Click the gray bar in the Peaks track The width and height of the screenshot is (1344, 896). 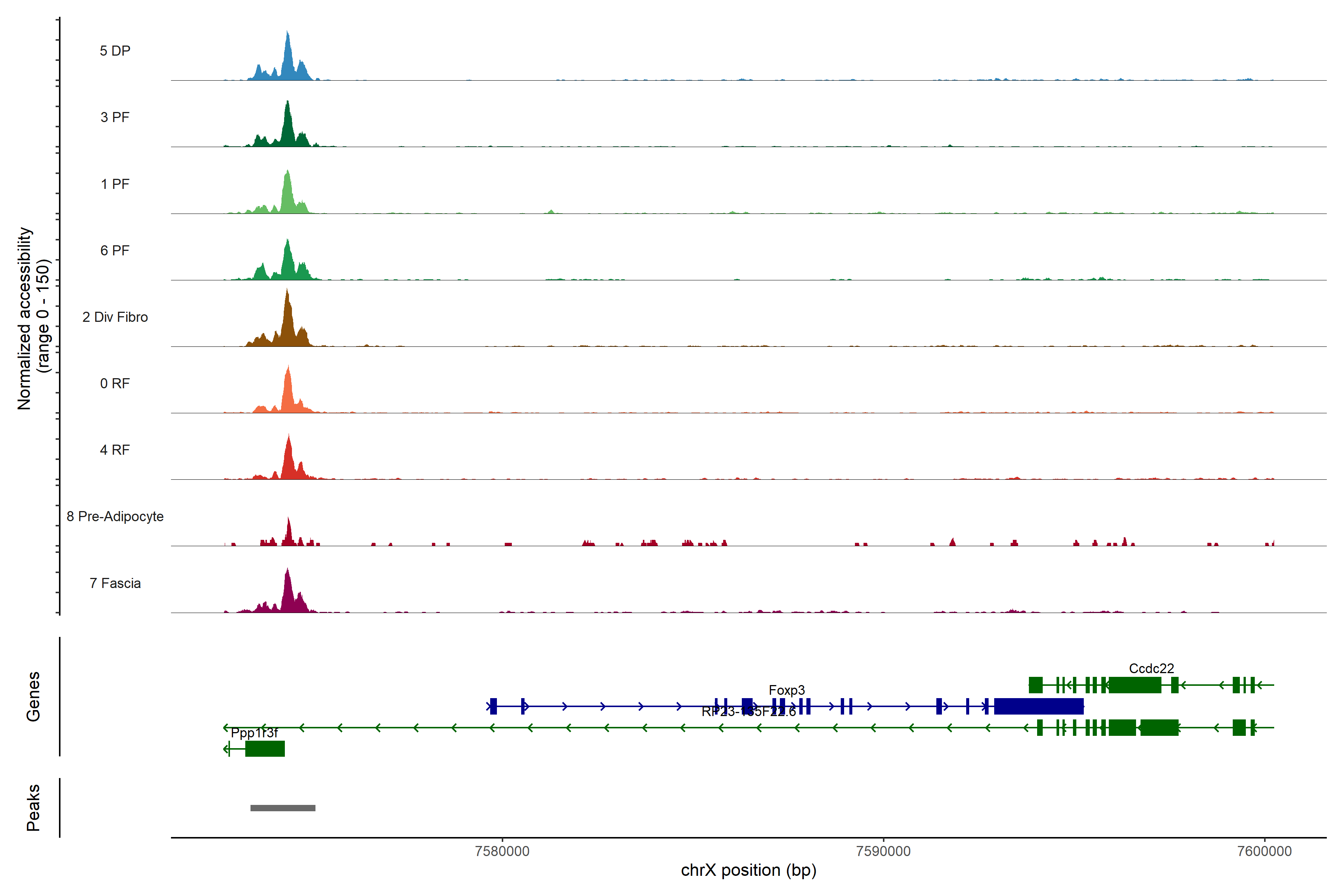pos(283,808)
